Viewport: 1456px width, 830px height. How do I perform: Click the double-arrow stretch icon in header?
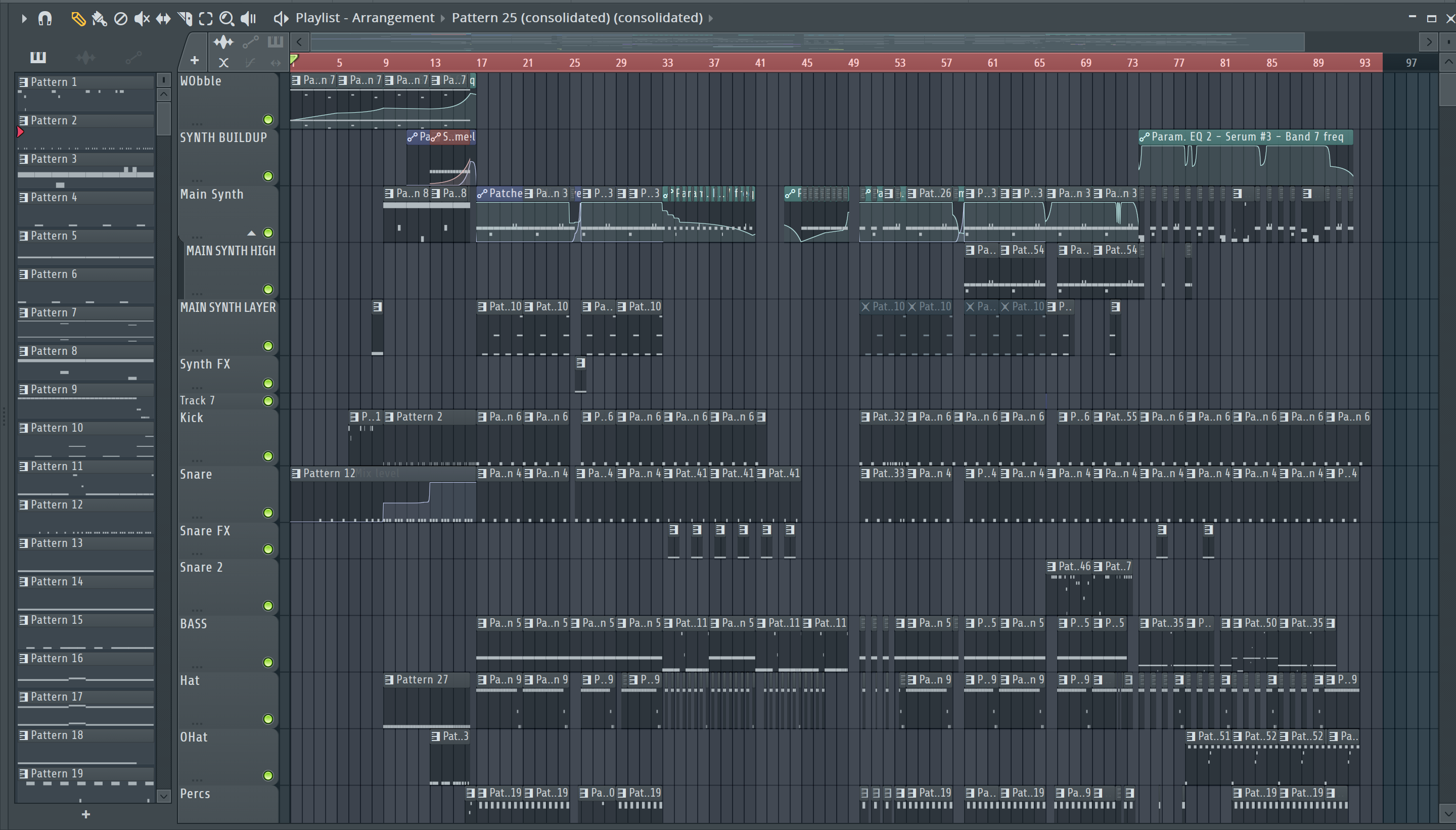tap(276, 63)
